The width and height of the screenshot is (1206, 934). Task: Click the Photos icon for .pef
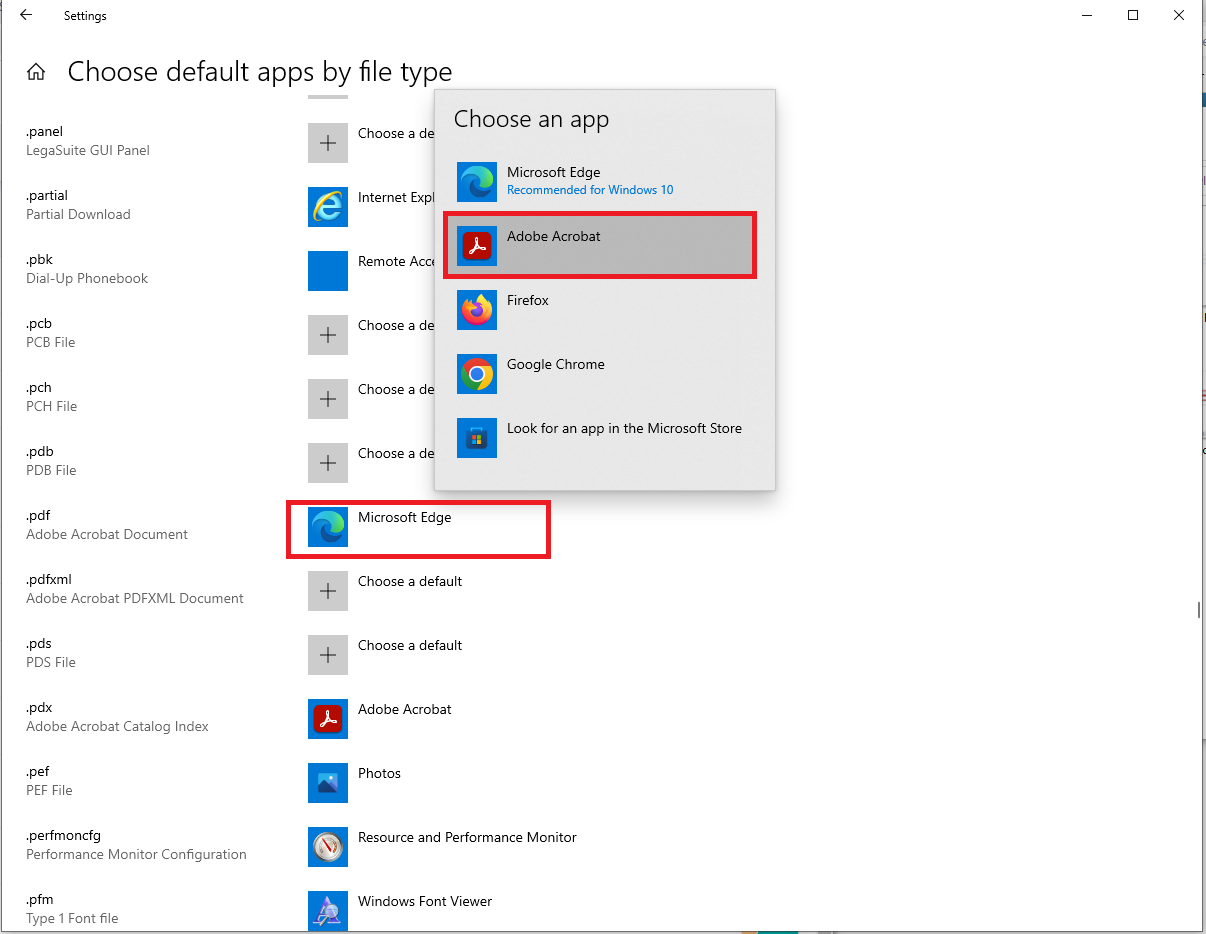[328, 783]
